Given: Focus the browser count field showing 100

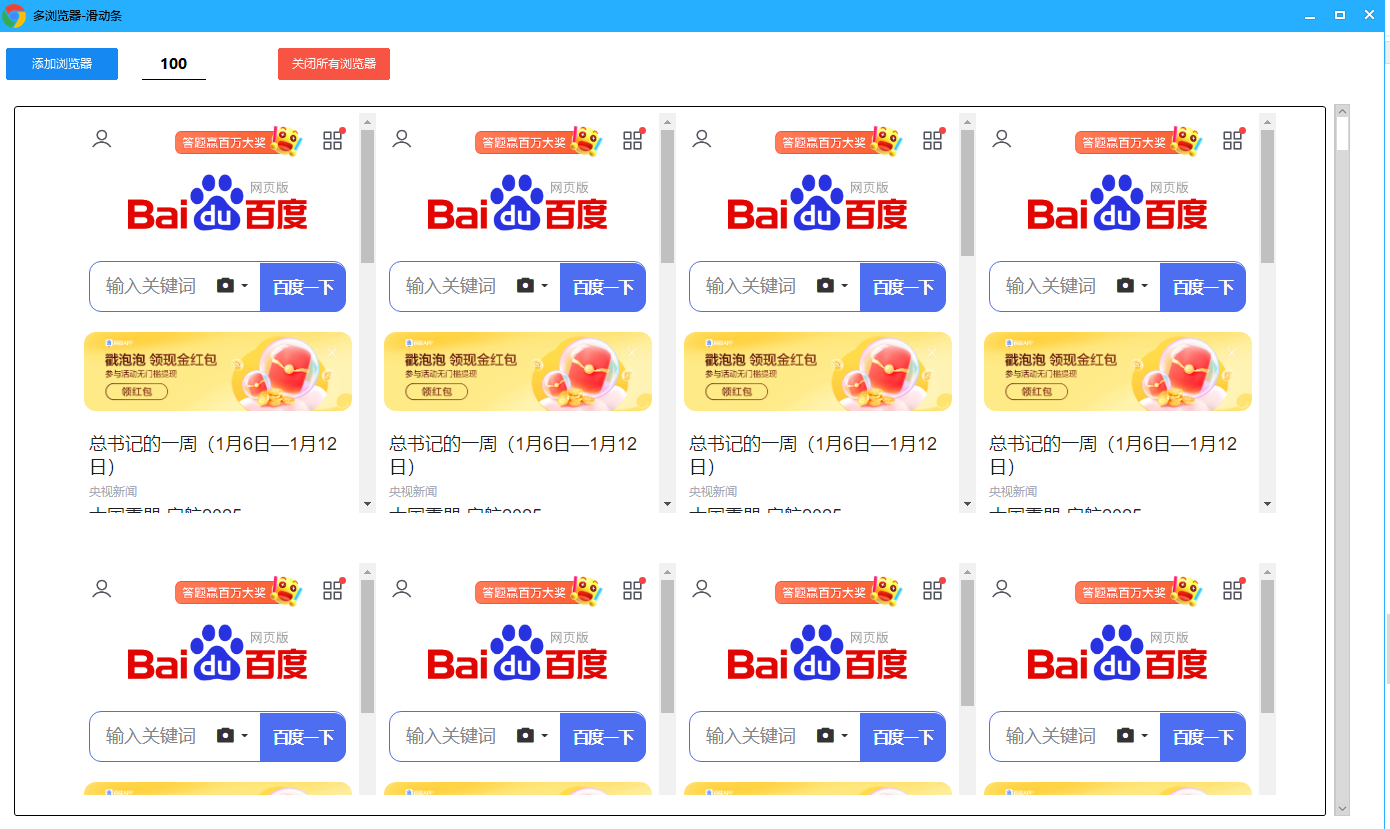Looking at the screenshot, I should 174,64.
